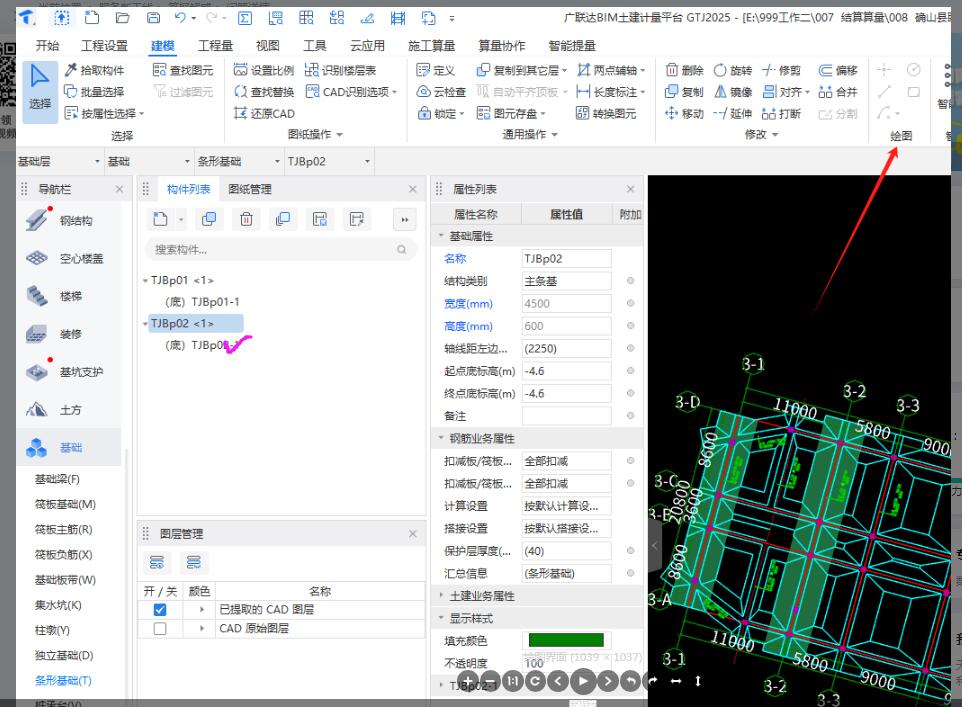
Task: Click 偏移 offset tool
Action: 837,70
